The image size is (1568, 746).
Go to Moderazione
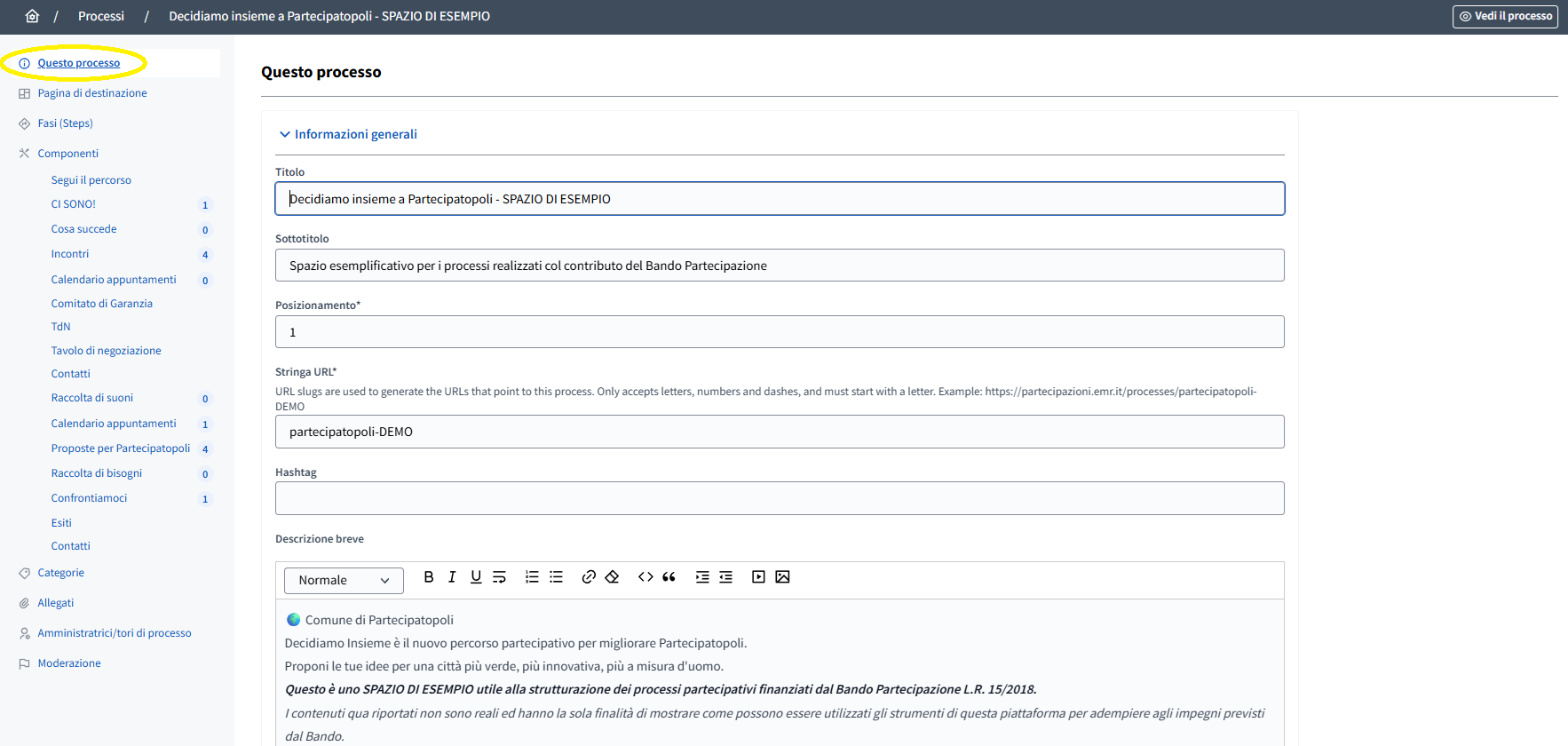(x=69, y=663)
